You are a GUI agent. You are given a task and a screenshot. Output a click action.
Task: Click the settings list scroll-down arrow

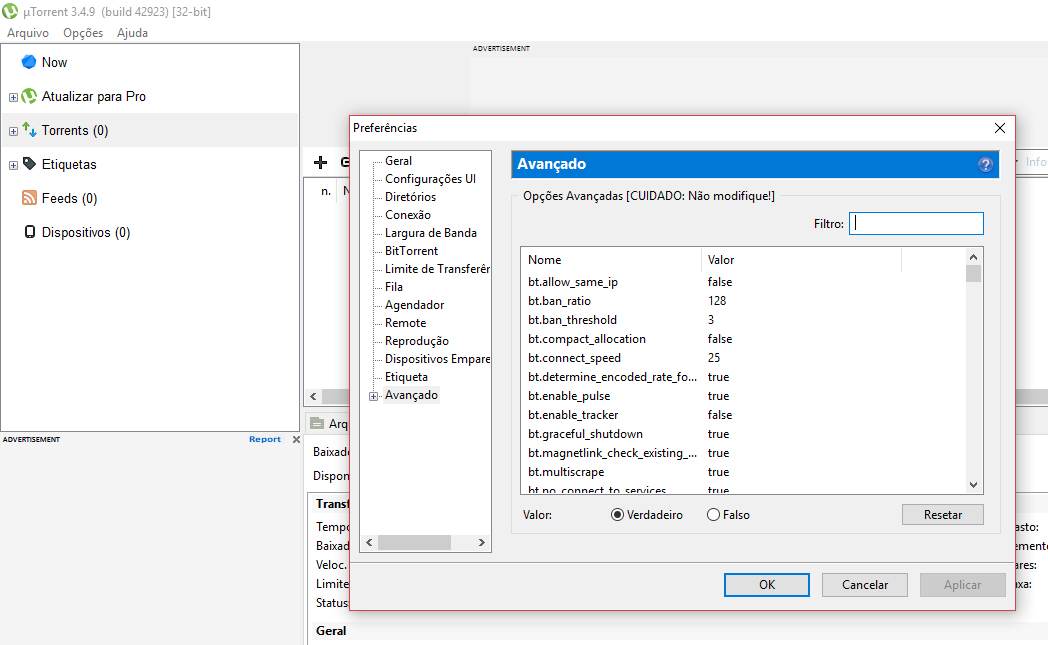(x=973, y=485)
